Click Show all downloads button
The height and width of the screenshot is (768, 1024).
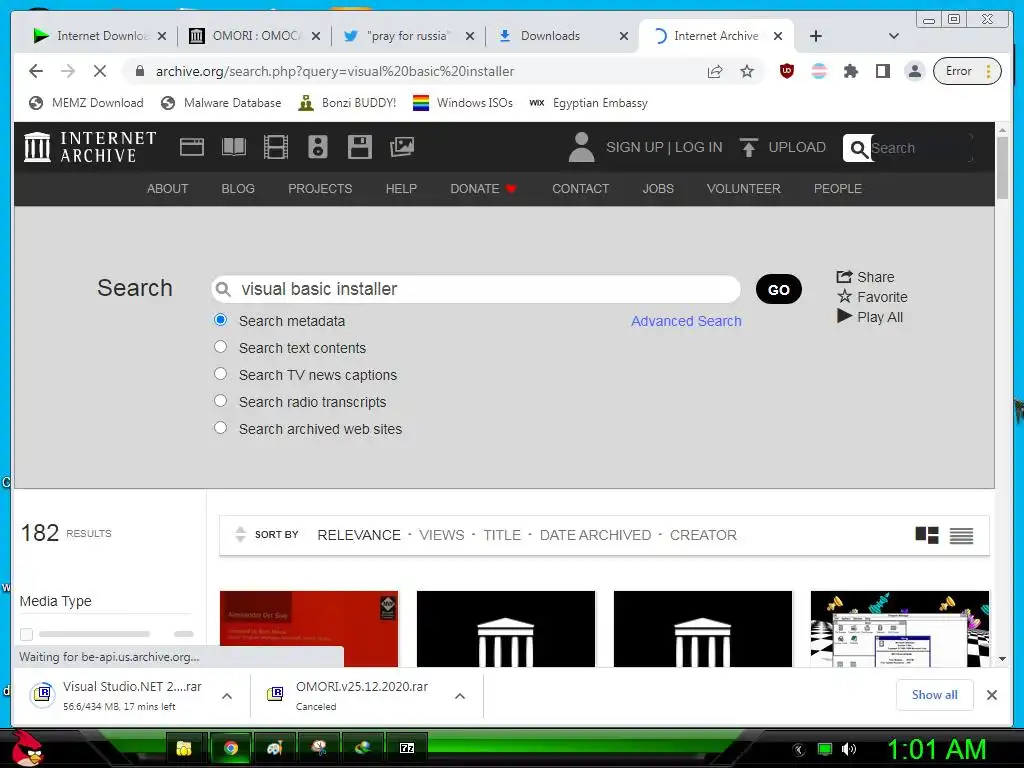click(x=935, y=695)
